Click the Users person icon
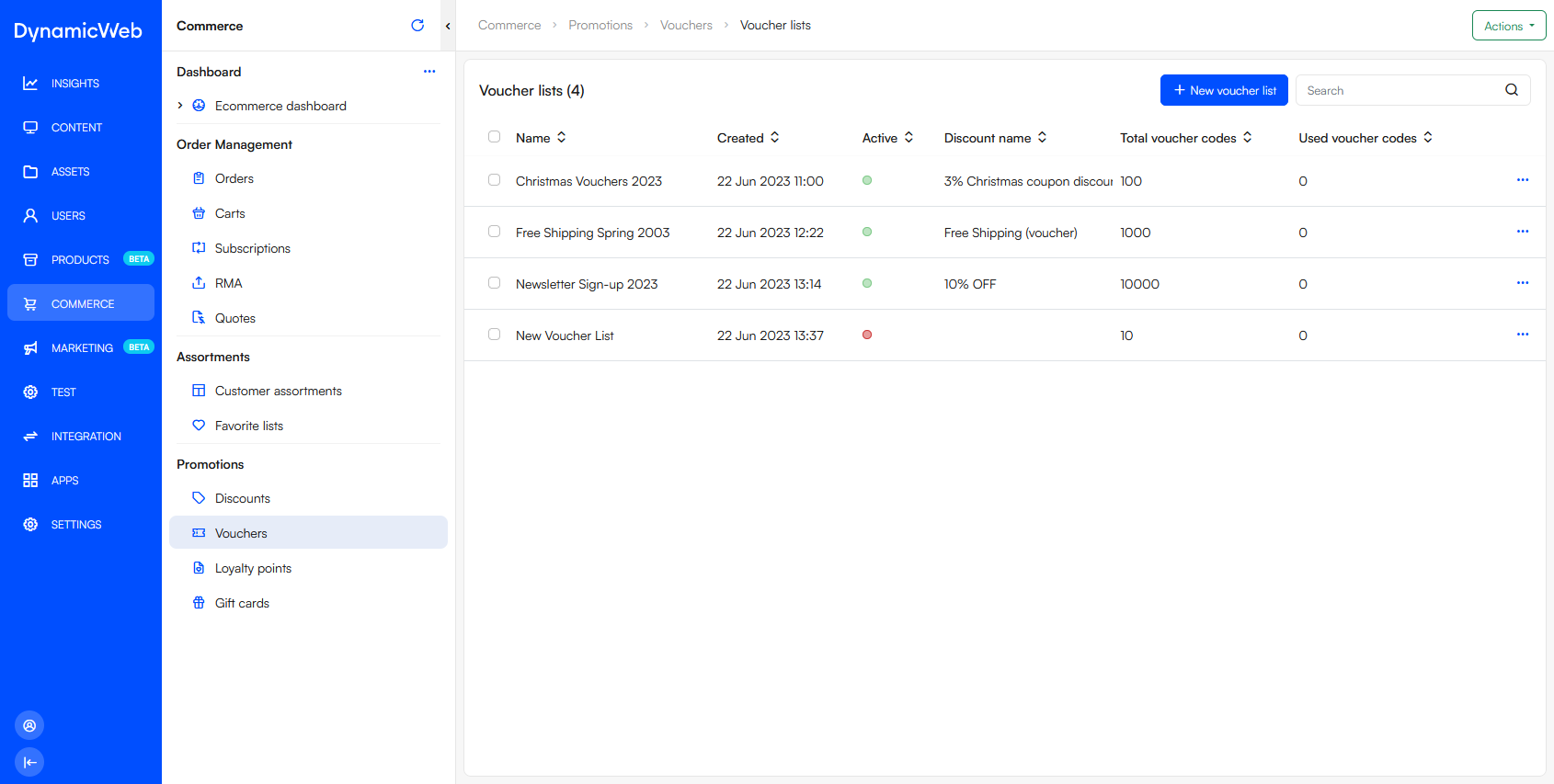The height and width of the screenshot is (784, 1554). coord(30,216)
